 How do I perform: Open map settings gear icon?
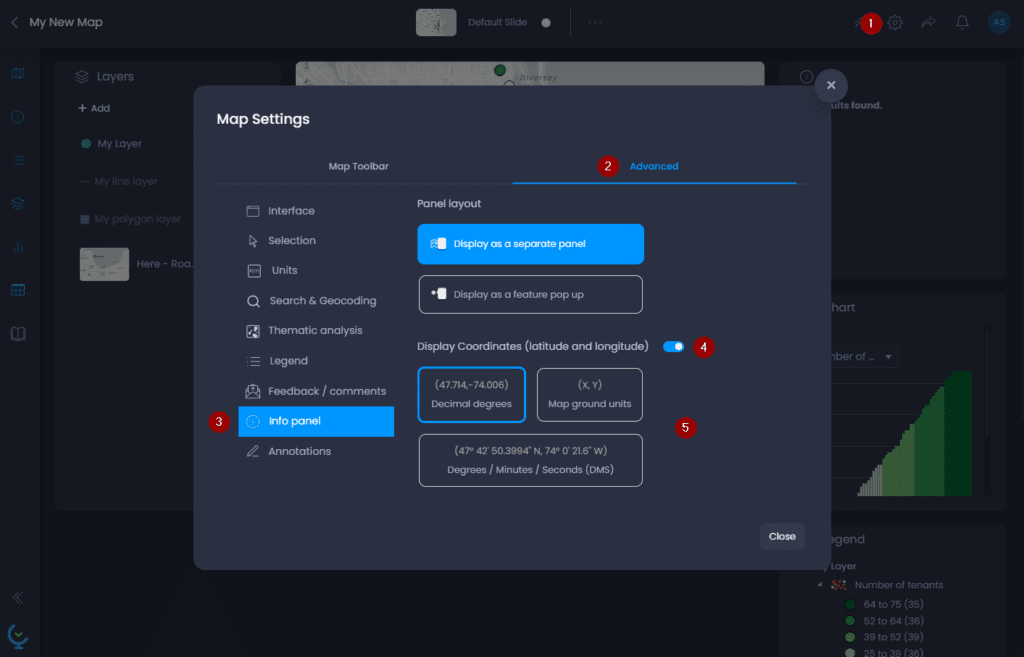point(895,22)
